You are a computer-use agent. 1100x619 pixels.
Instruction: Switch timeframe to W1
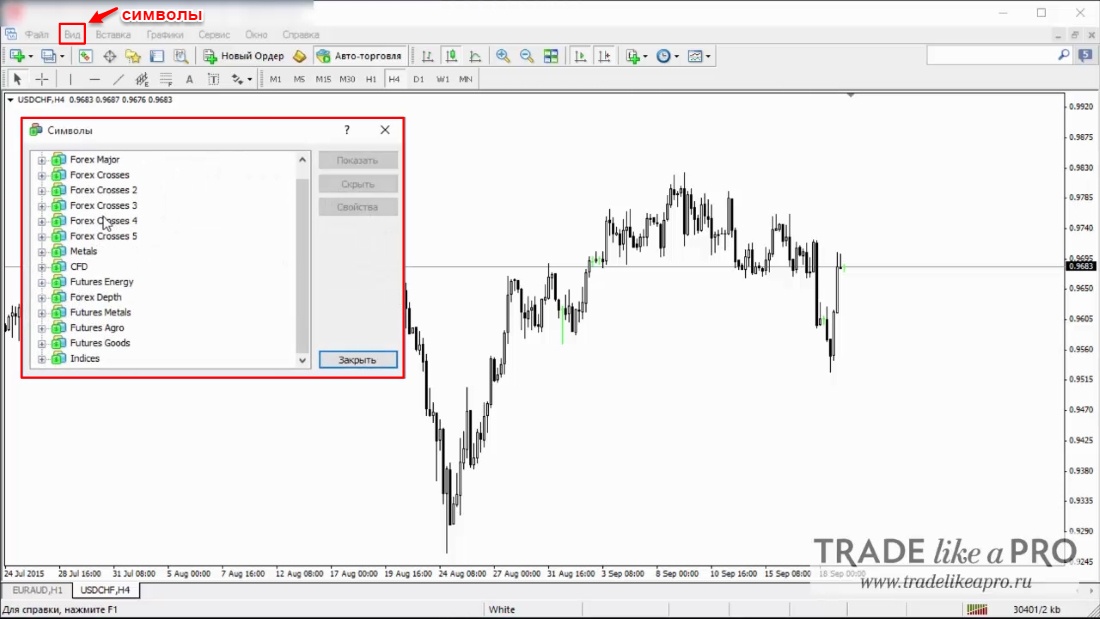click(x=443, y=79)
